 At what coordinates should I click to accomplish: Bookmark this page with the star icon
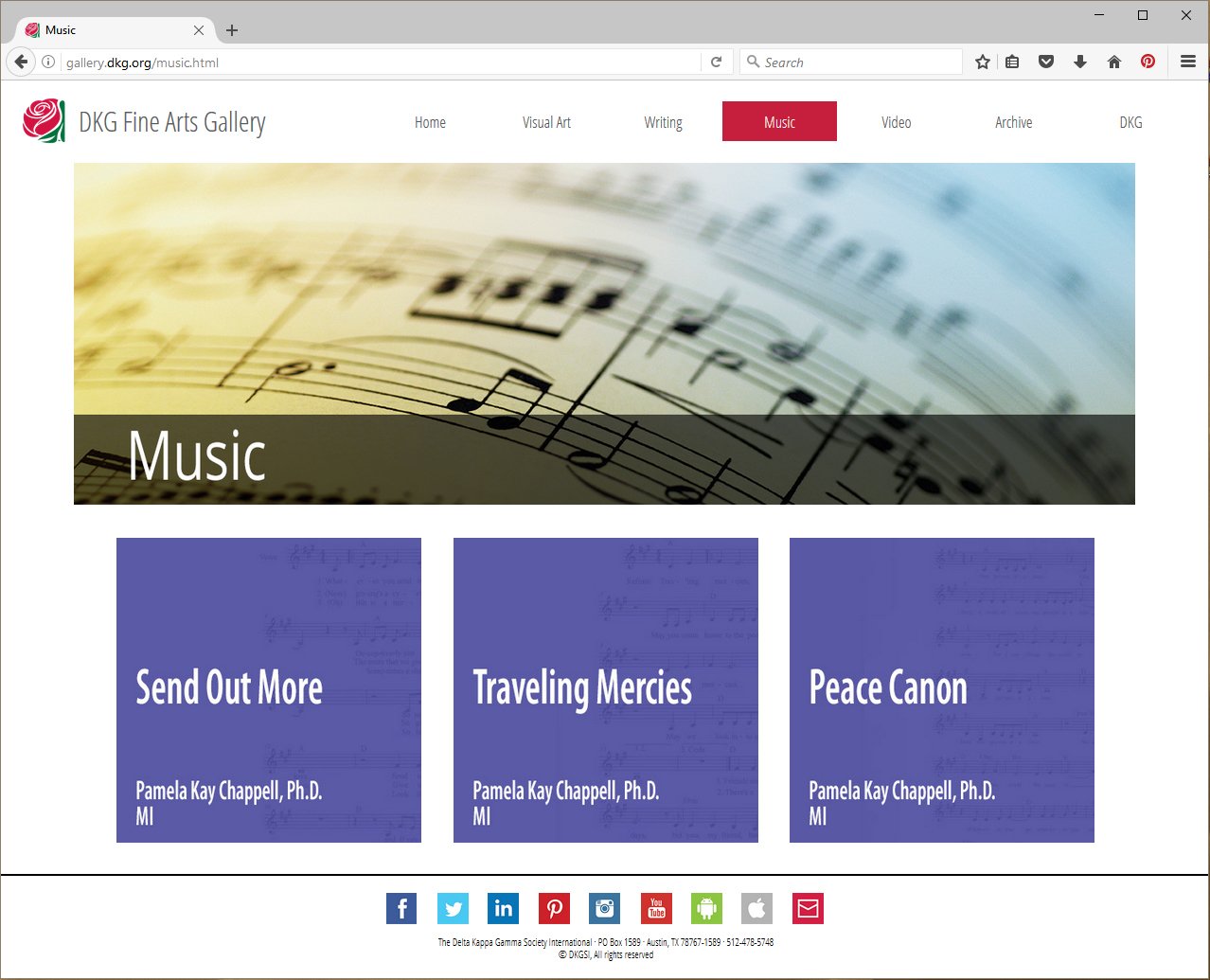(983, 62)
